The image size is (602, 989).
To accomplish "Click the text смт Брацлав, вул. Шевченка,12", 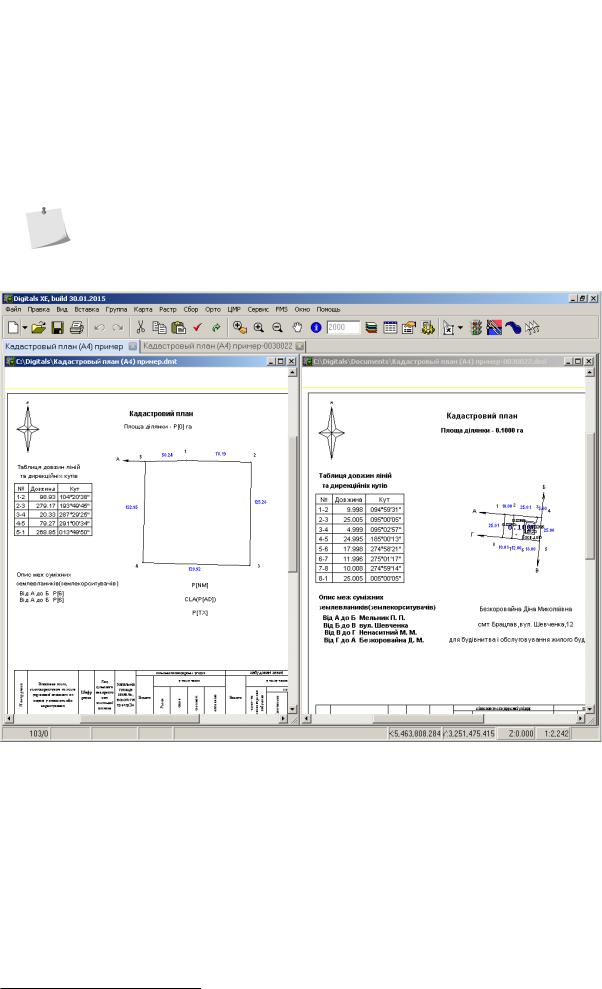I will [525, 624].
